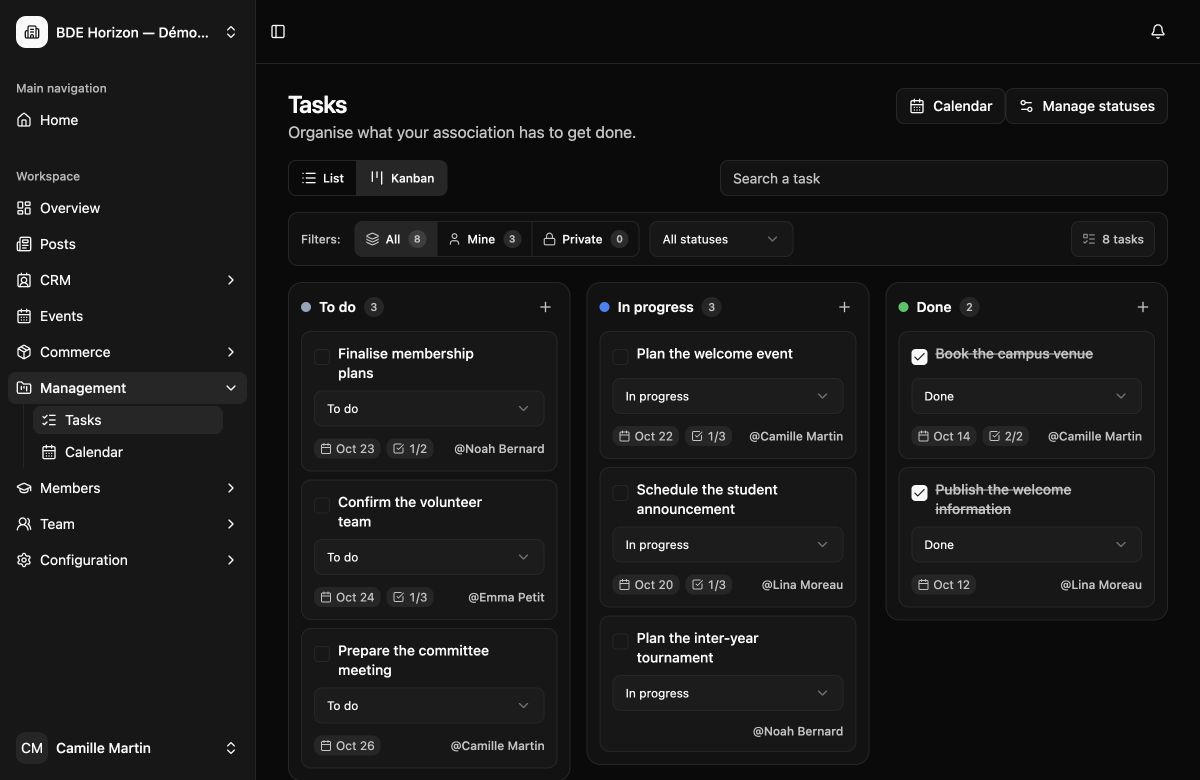Expand the Configuration sidebar section
The height and width of the screenshot is (780, 1200).
127,560
